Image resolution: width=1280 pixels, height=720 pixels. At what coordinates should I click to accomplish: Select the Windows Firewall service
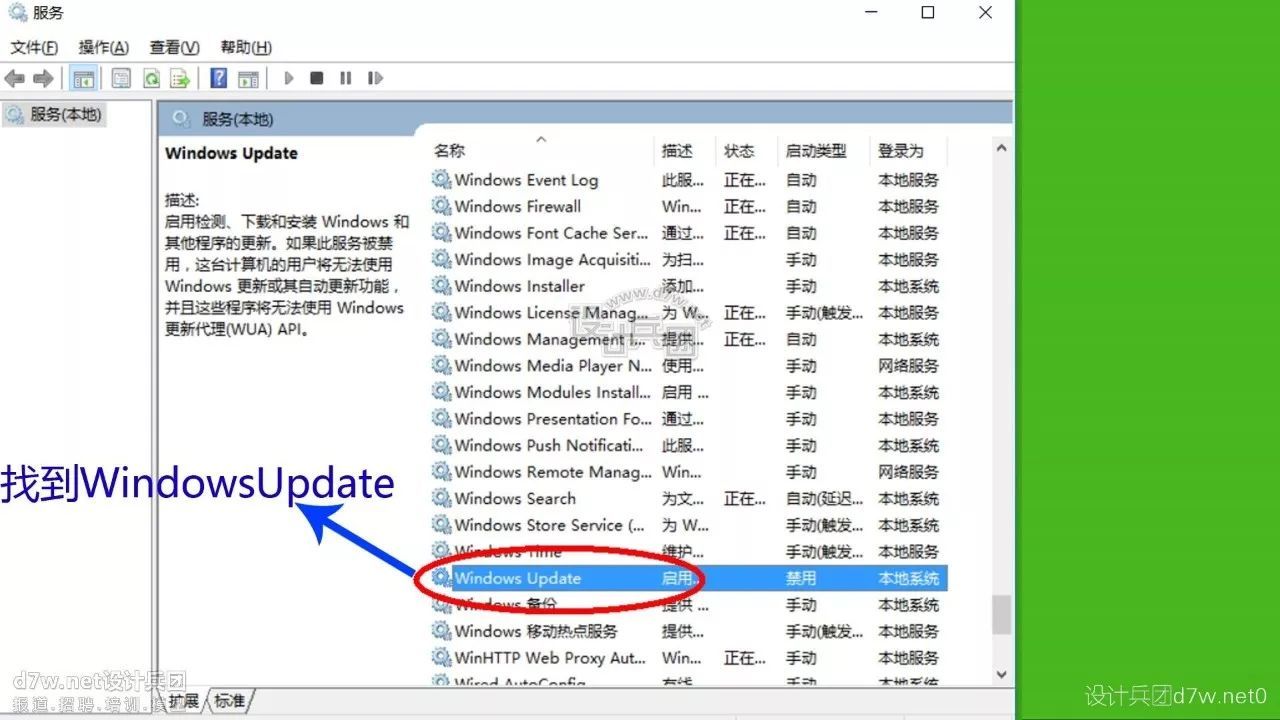(x=689, y=207)
